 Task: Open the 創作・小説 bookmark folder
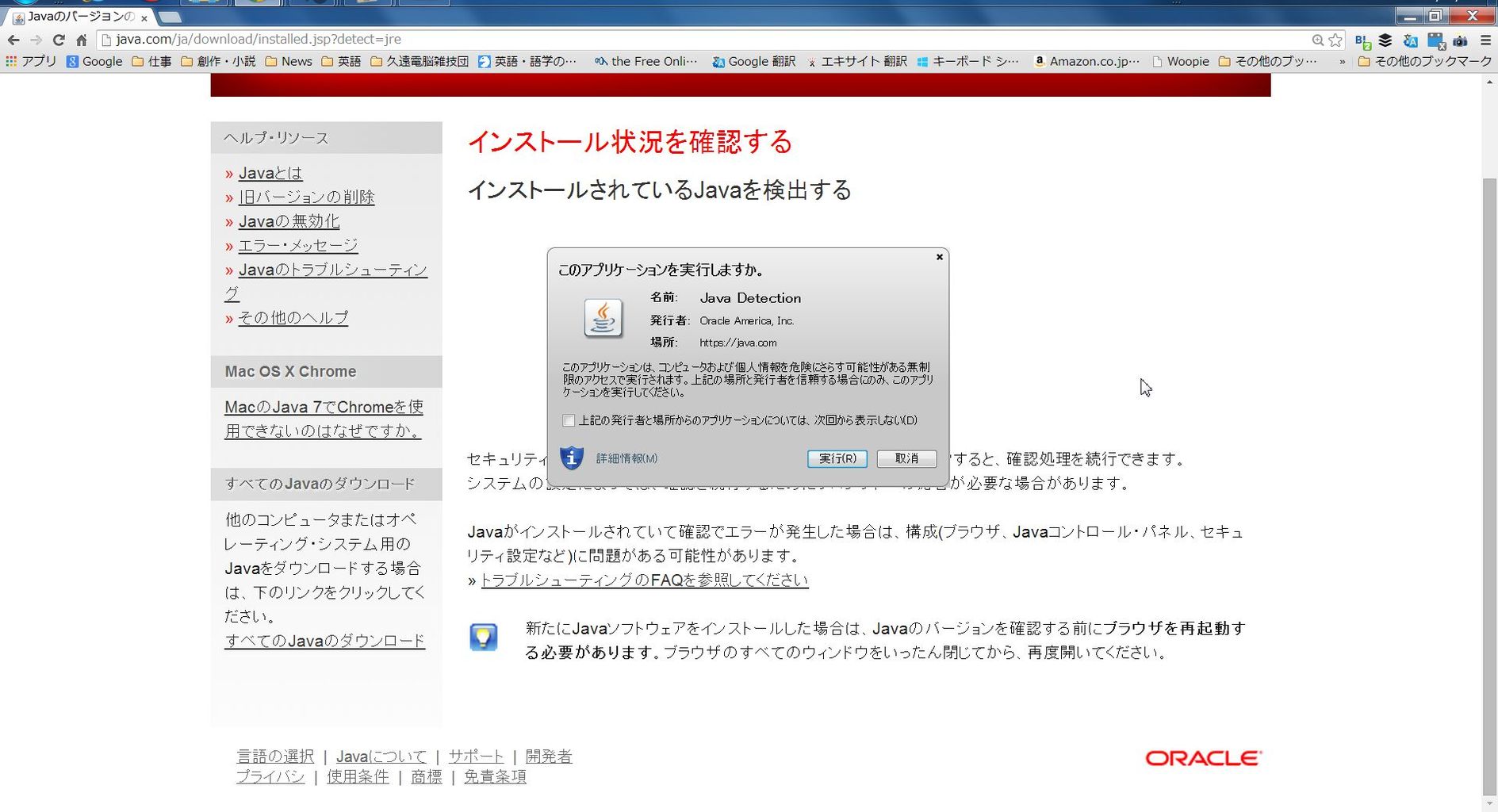click(x=218, y=61)
